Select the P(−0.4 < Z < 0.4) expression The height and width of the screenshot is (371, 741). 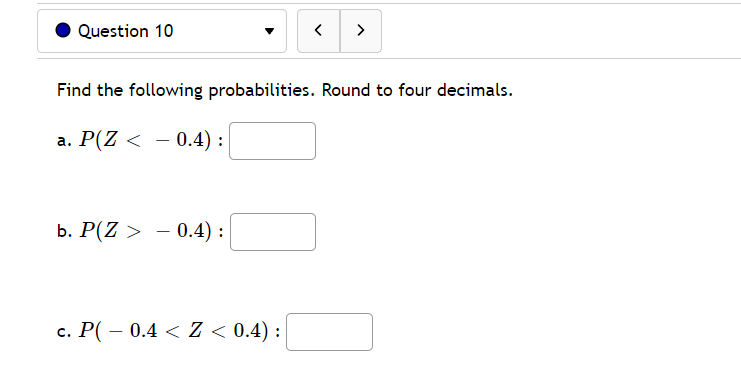173,330
